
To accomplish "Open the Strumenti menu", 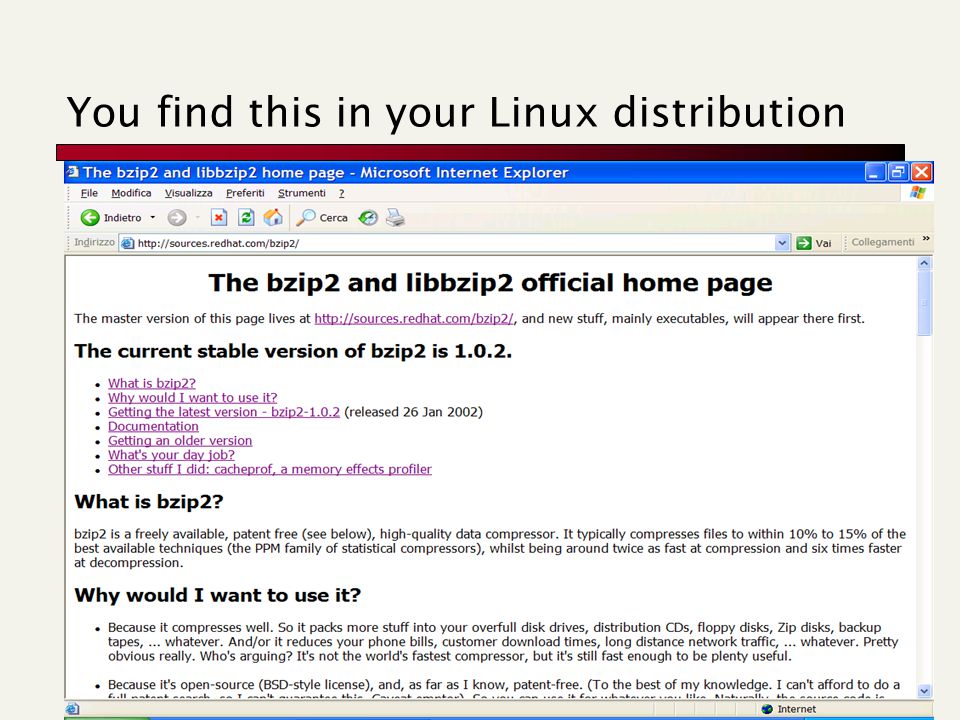I will click(302, 193).
